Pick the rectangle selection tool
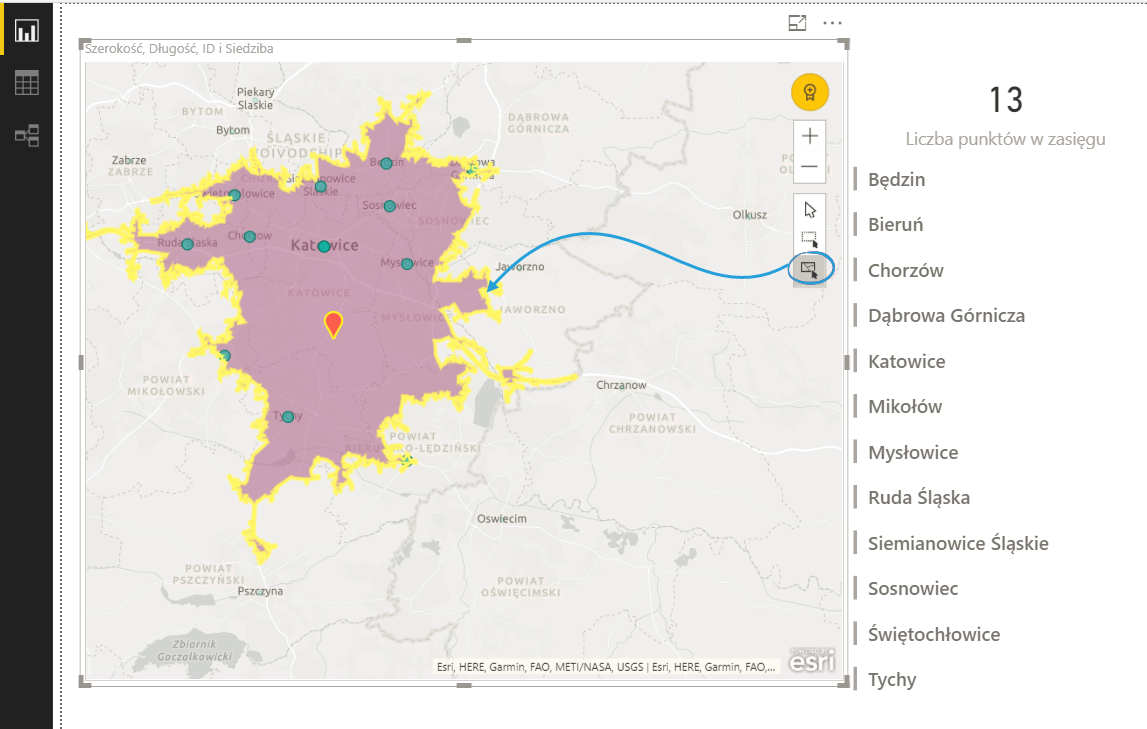1147x729 pixels. [x=809, y=240]
